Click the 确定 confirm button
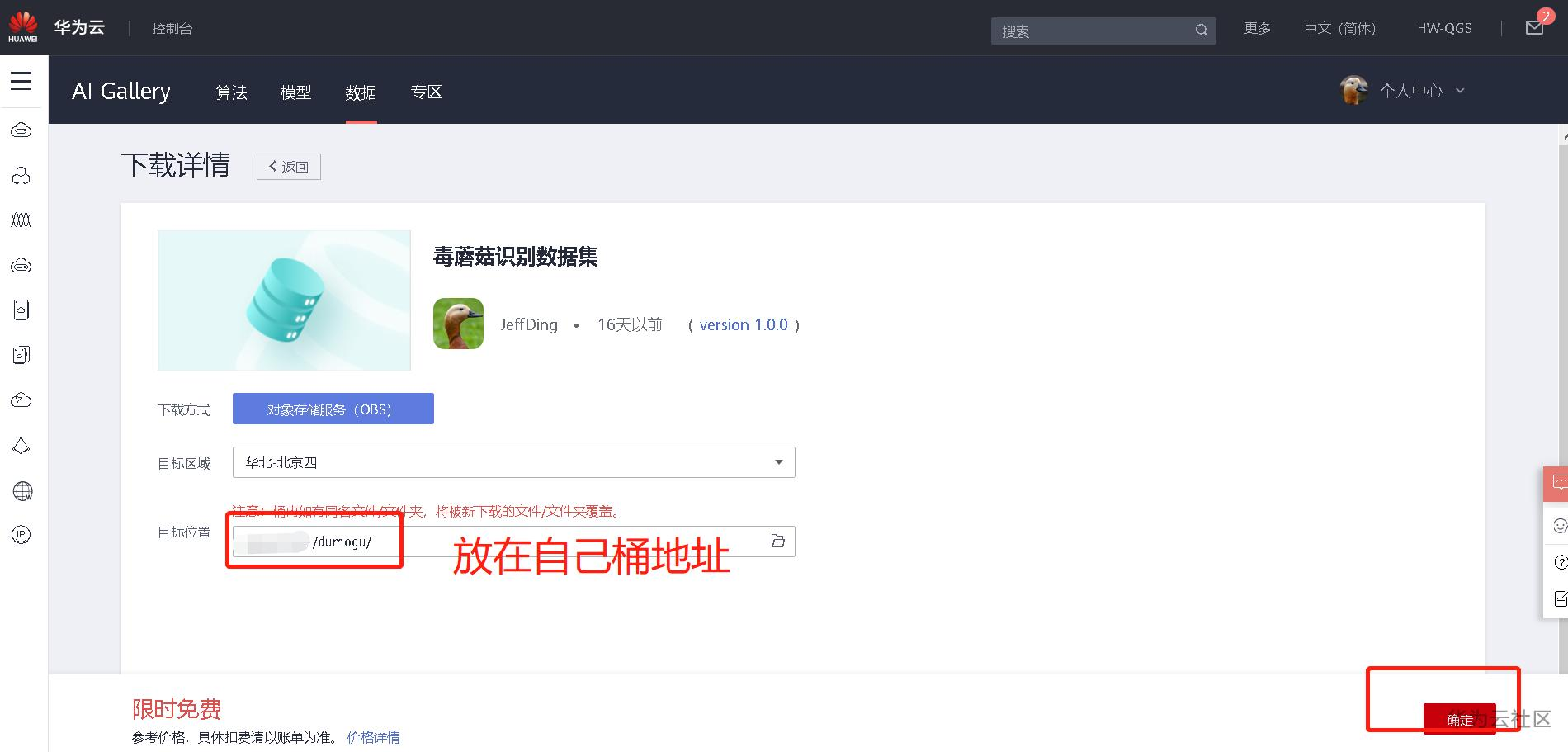The width and height of the screenshot is (1568, 752). (1459, 720)
